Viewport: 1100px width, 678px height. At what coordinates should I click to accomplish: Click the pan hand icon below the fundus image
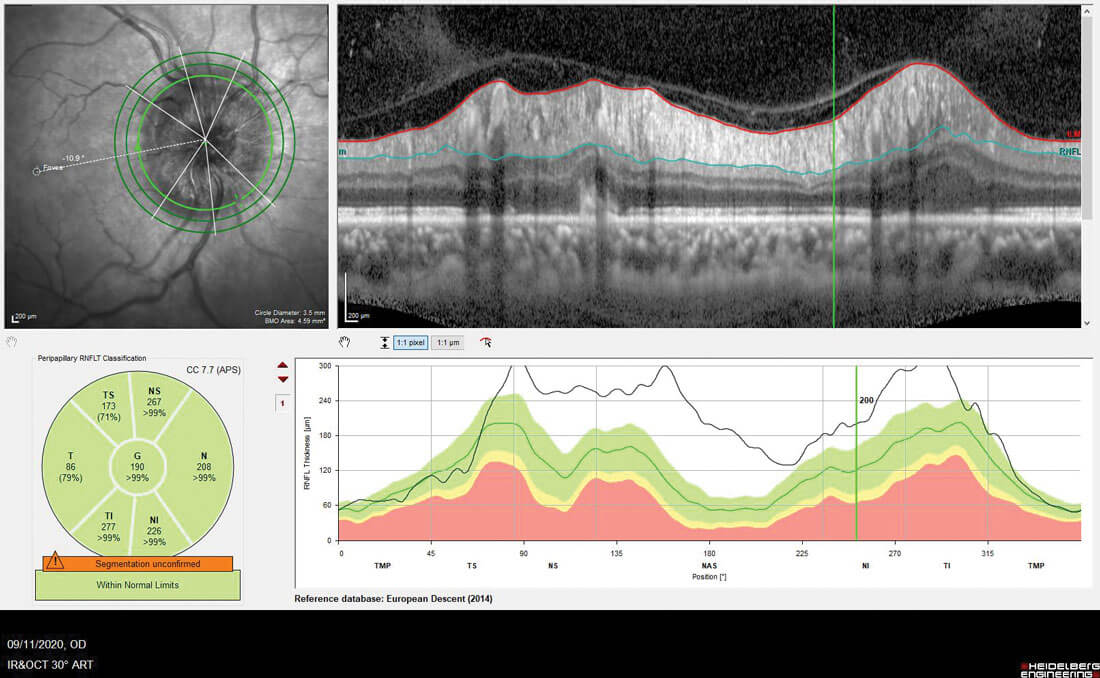coord(12,341)
